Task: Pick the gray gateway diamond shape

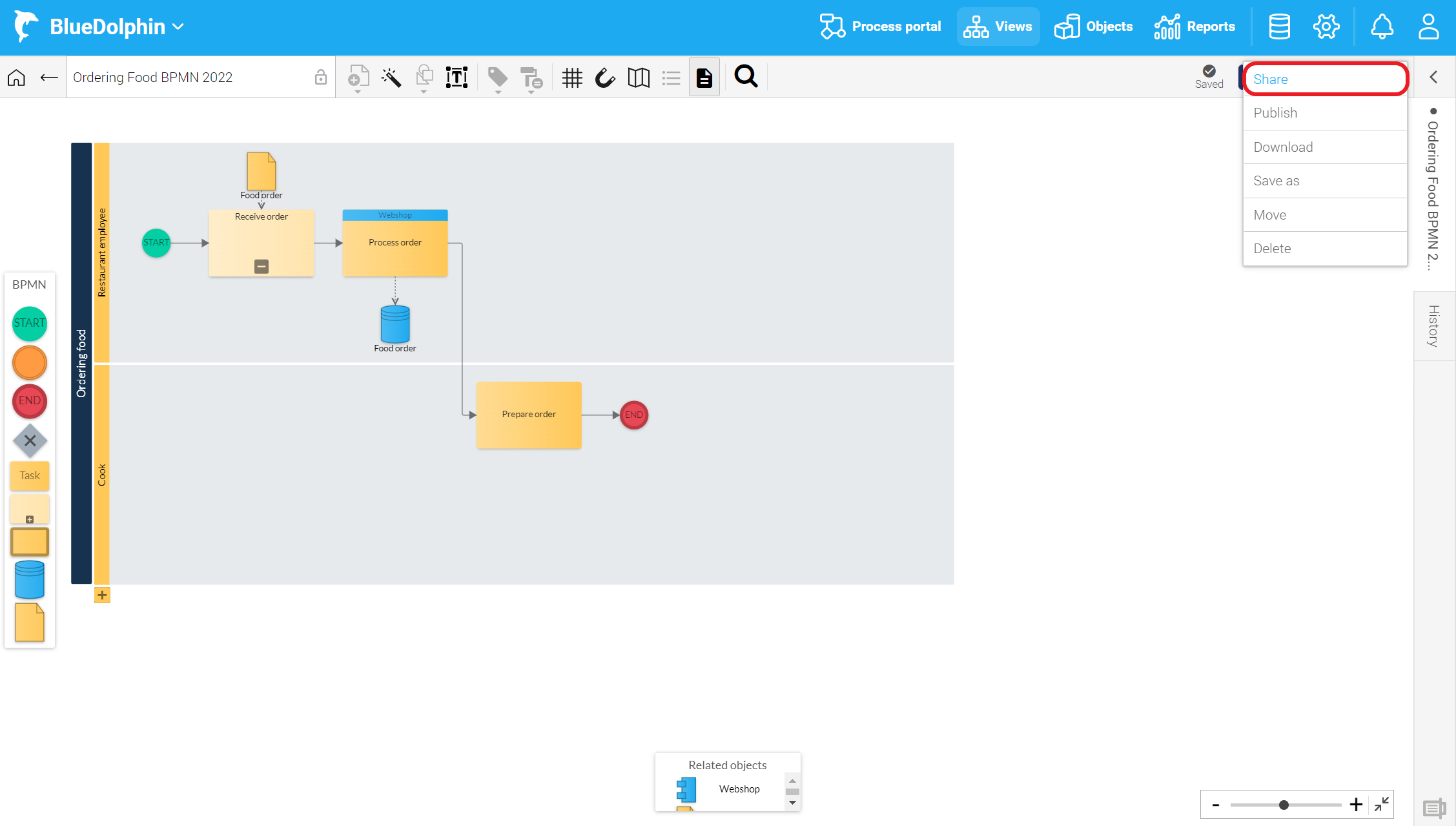Action: pyautogui.click(x=30, y=441)
